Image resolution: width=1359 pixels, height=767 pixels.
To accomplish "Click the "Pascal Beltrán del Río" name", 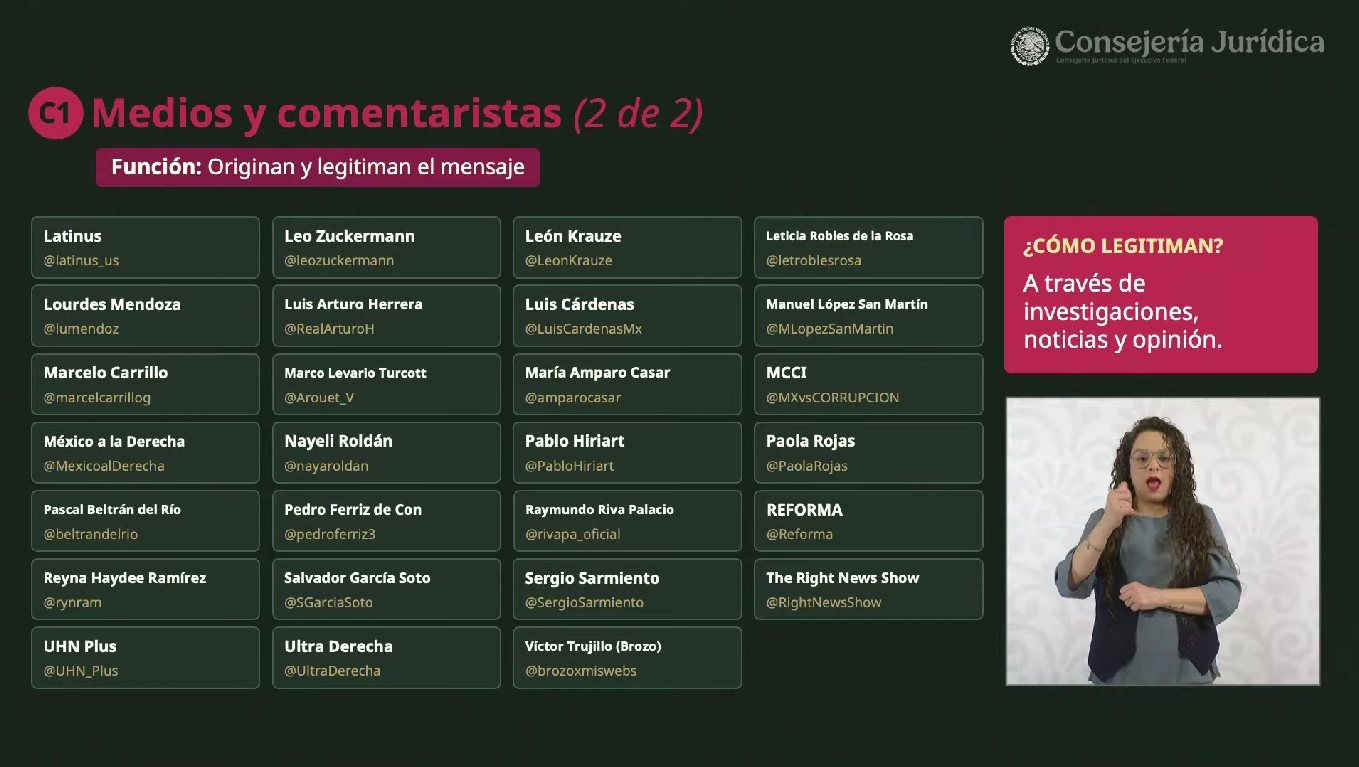I will click(x=112, y=509).
